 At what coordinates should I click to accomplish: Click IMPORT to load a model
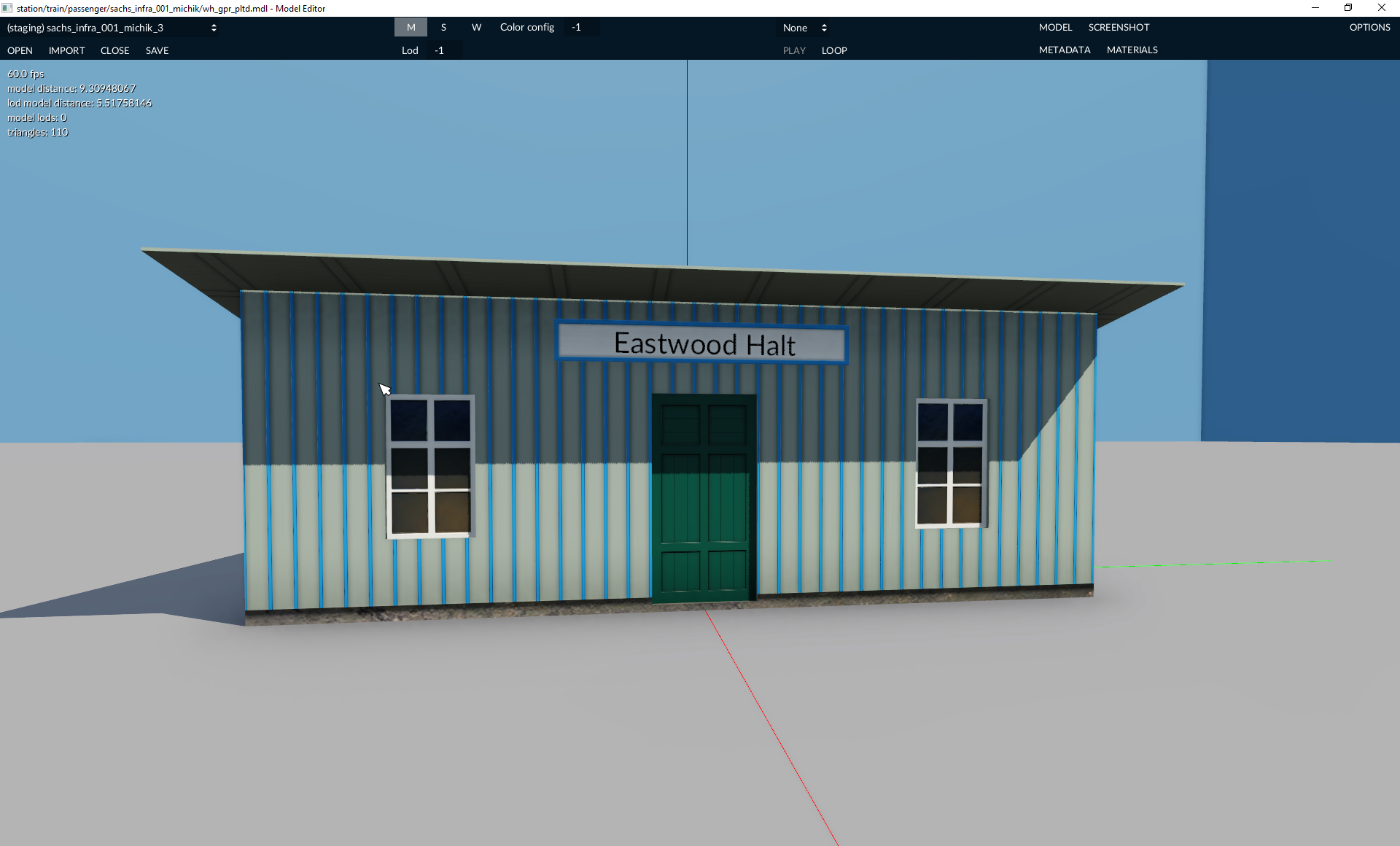click(x=67, y=50)
